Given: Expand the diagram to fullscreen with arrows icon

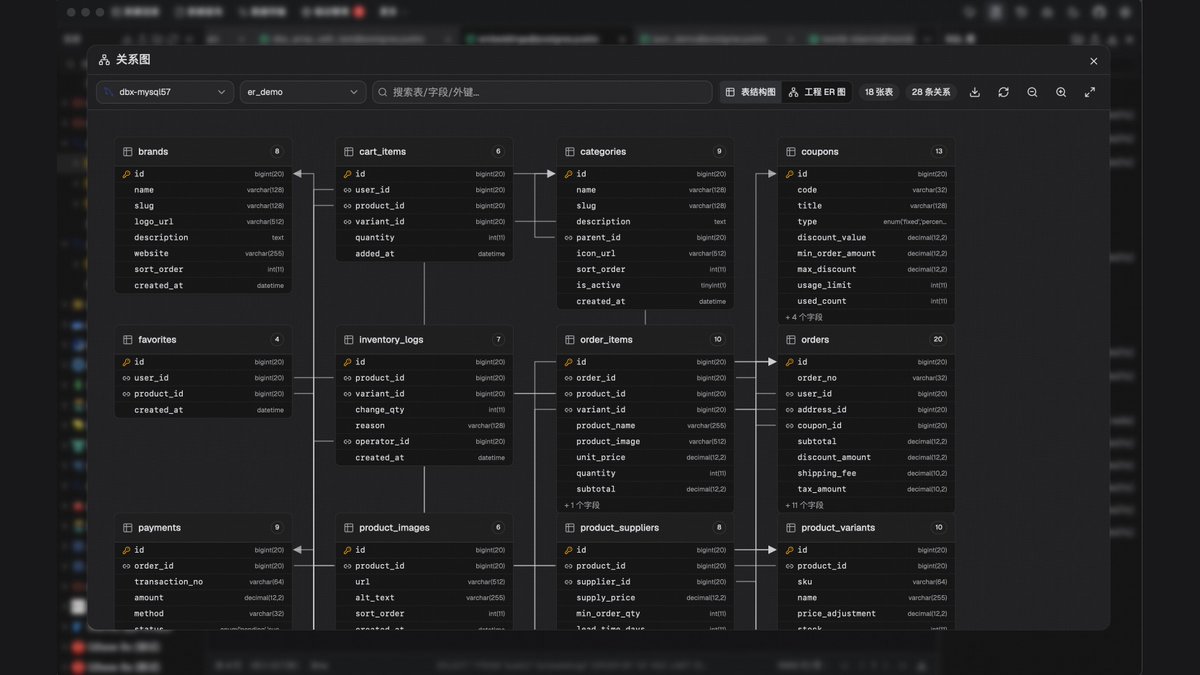Looking at the screenshot, I should [1090, 92].
